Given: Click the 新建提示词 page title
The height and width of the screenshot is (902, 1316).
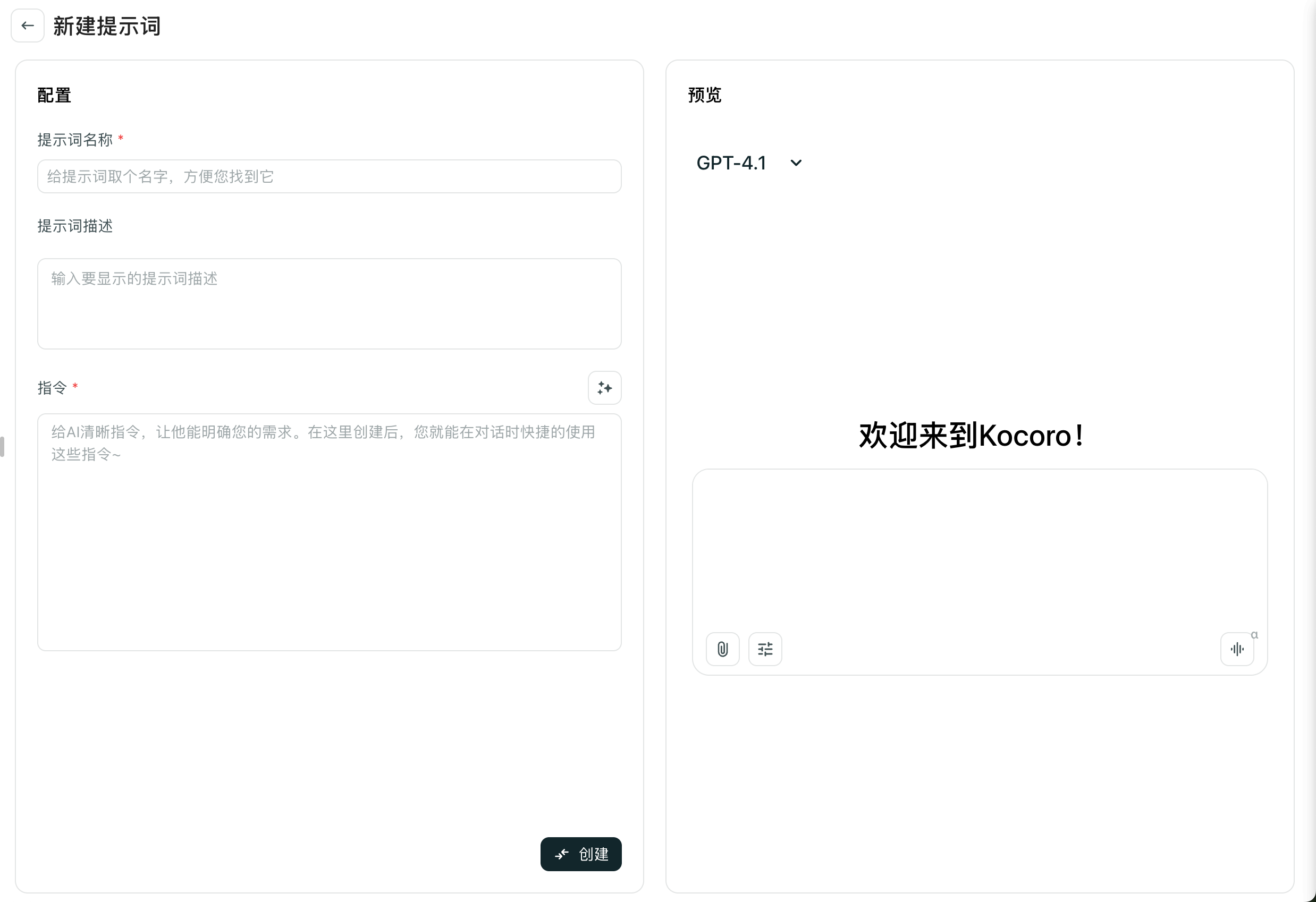Looking at the screenshot, I should pyautogui.click(x=107, y=26).
